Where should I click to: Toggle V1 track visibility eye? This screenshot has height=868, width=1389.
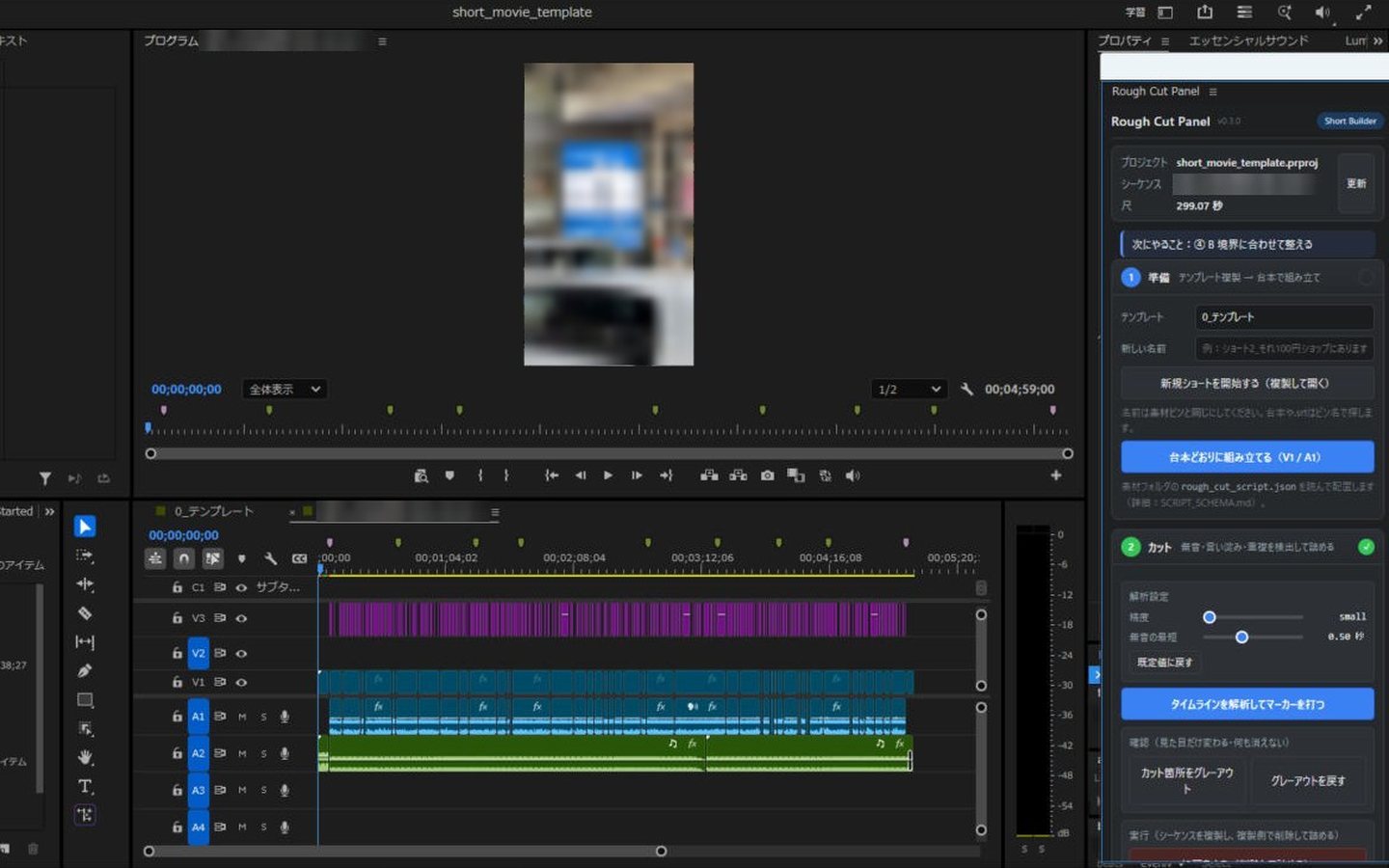pos(241,683)
